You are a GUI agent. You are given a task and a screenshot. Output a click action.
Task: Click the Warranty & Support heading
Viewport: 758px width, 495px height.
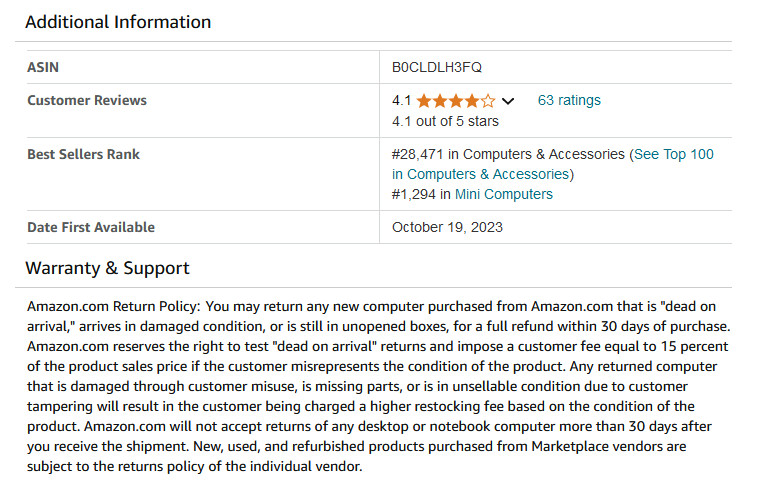pyautogui.click(x=107, y=268)
